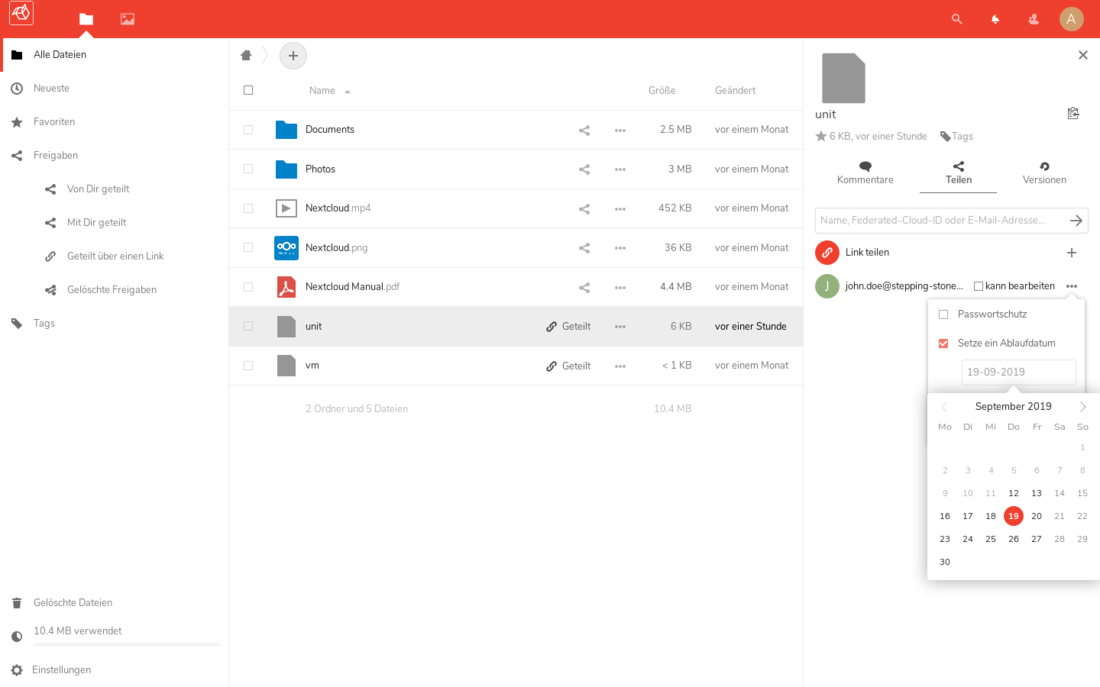Image resolution: width=1100 pixels, height=687 pixels.
Task: Toggle the kann bearbeiten checkbox
Action: coord(978,286)
